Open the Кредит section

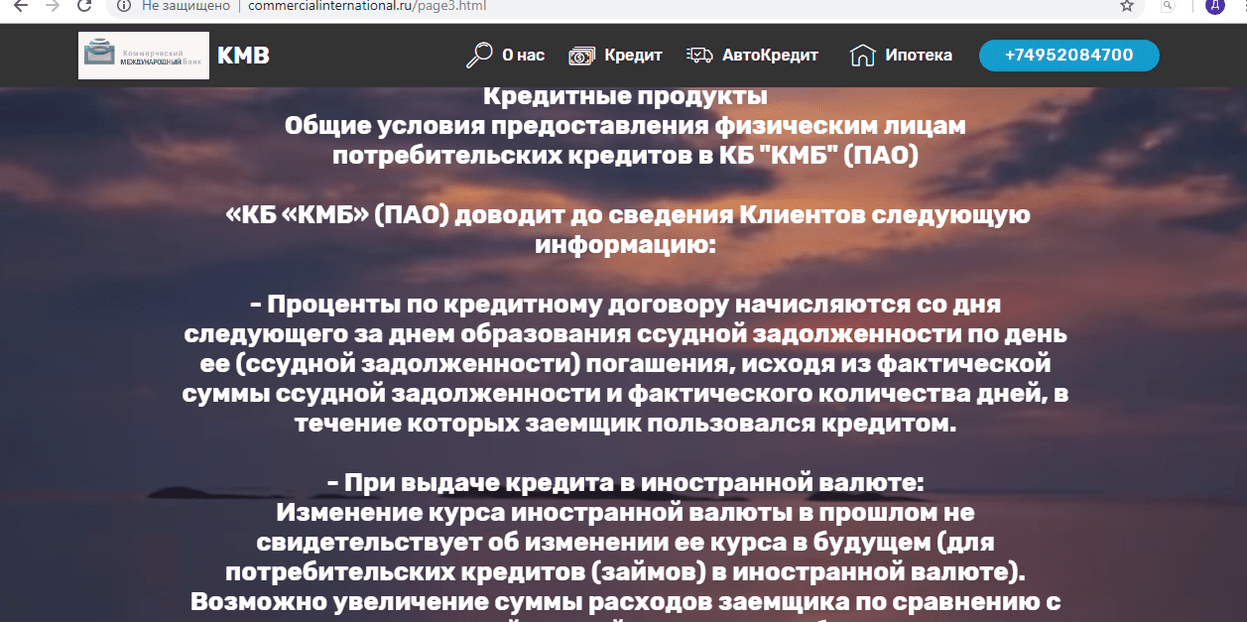pyautogui.click(x=633, y=55)
